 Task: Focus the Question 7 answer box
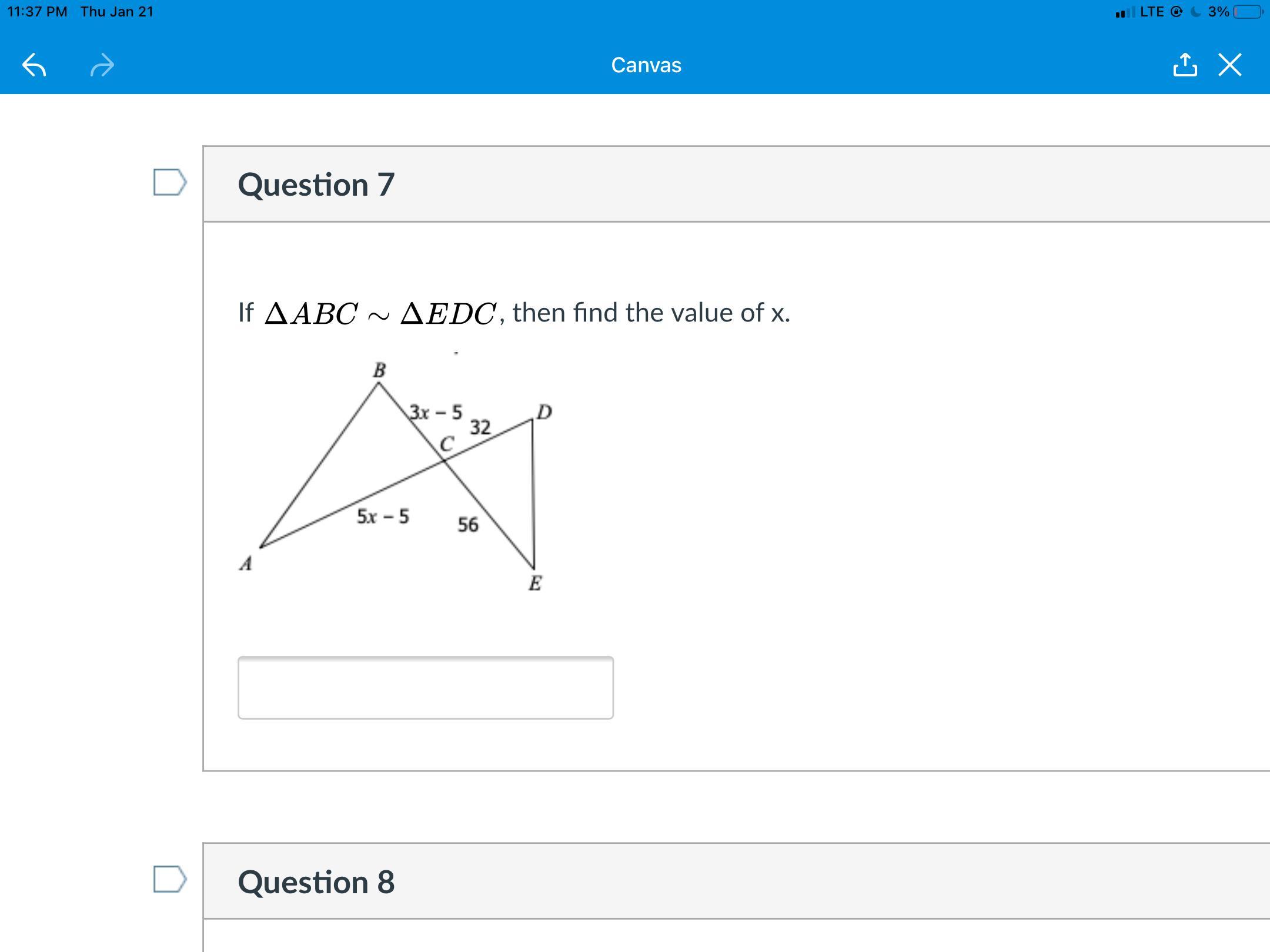coord(425,688)
